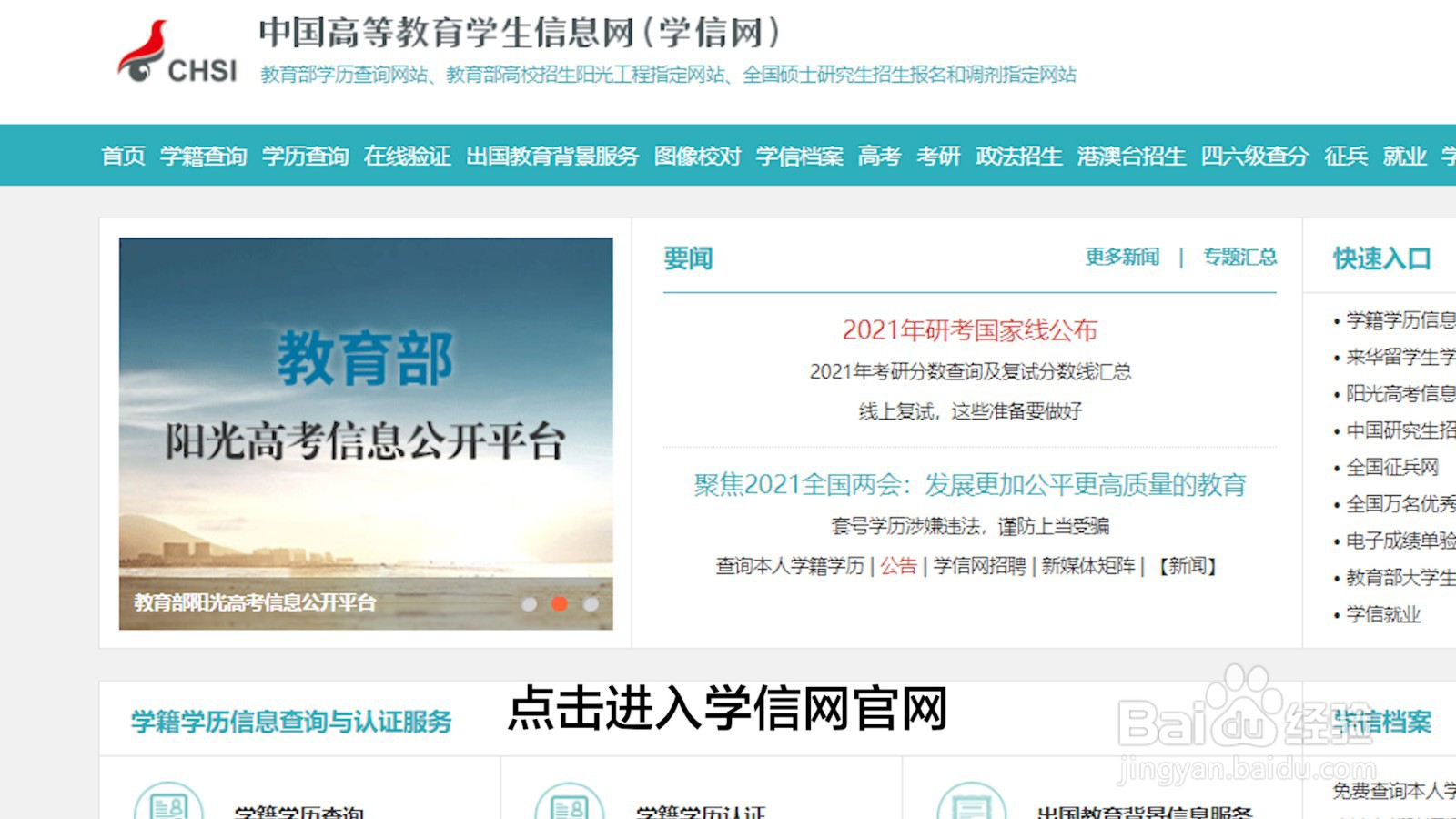Select the orange active carousel dot
The image size is (1456, 819).
click(560, 603)
